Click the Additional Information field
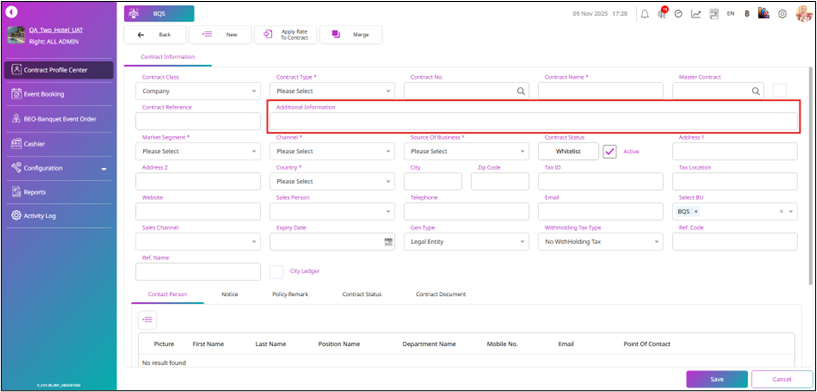 pyautogui.click(x=534, y=121)
